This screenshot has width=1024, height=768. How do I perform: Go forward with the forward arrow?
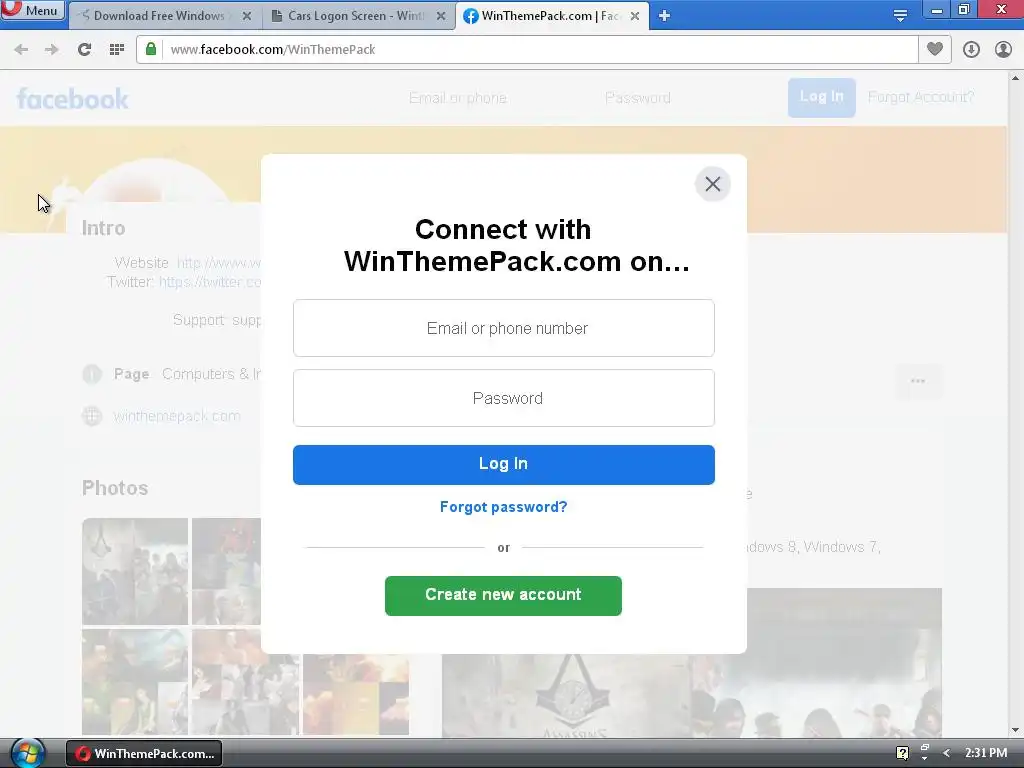click(x=52, y=50)
